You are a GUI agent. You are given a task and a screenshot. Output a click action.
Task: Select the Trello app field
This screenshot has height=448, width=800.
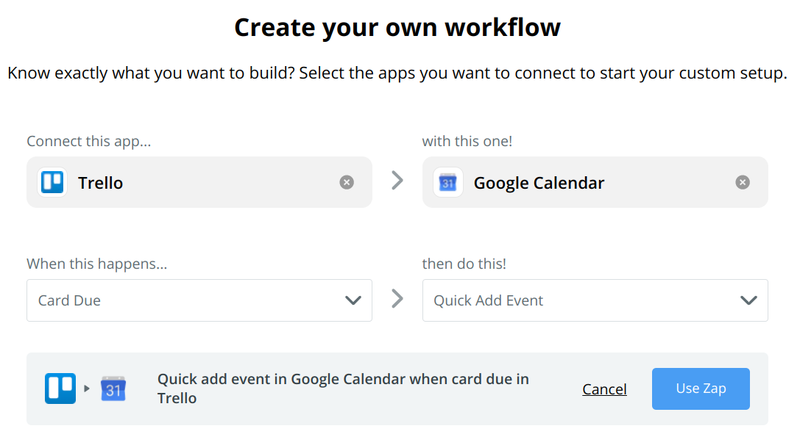click(199, 182)
